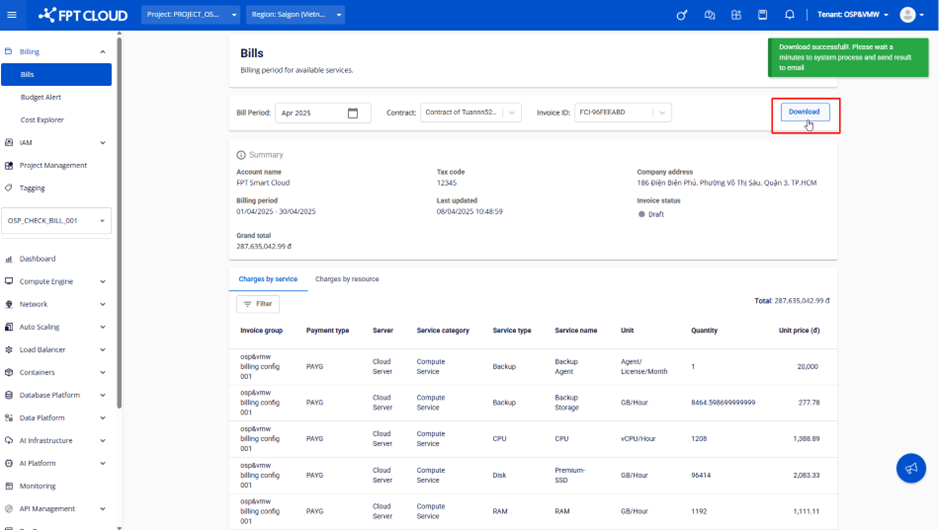Image resolution: width=939 pixels, height=530 pixels.
Task: Open the support chat icon in header
Action: 709,15
